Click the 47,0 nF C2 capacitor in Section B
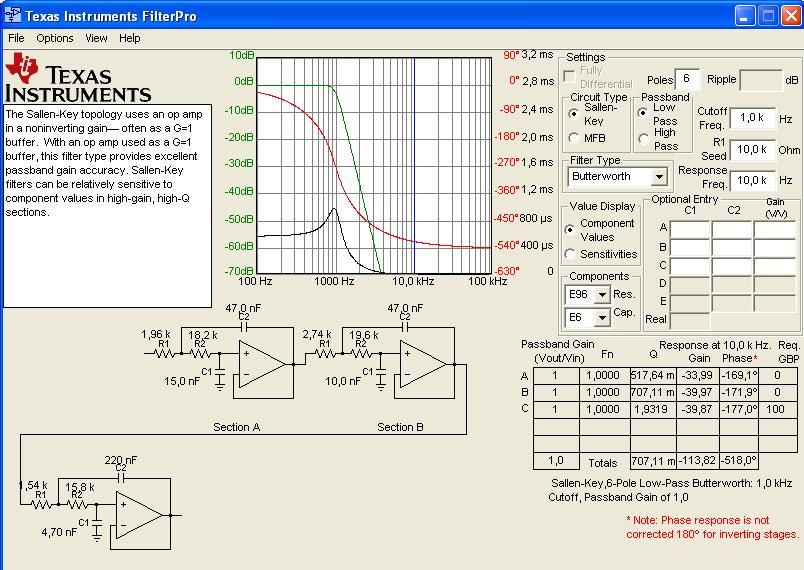 [x=405, y=327]
